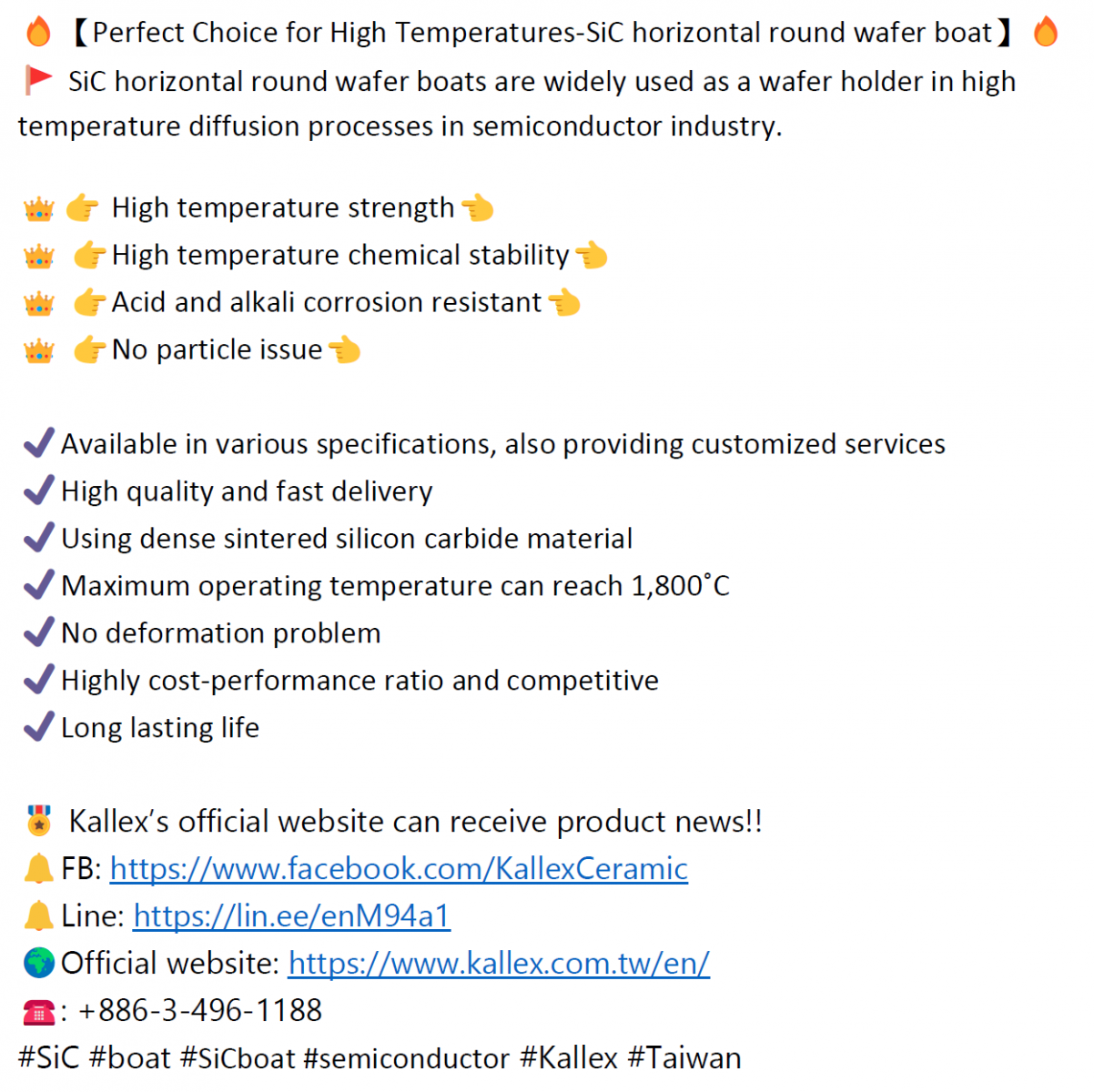This screenshot has height=1092, width=1094.
Task: Click the #Taiwan hashtag
Action: pos(684,1058)
